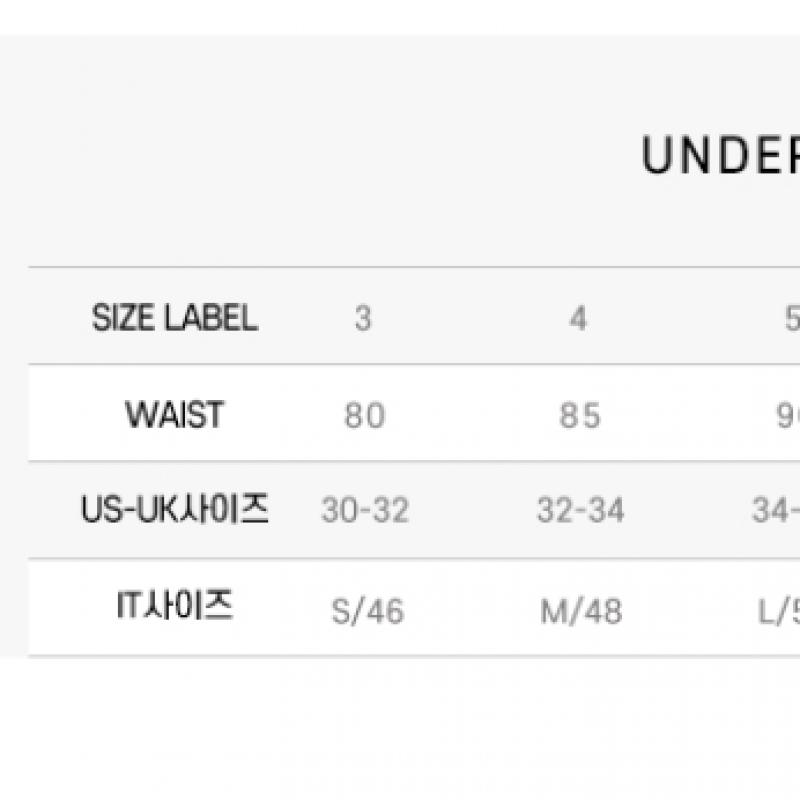Click the cut-off waist value after 85
This screenshot has width=800, height=800.
pos(788,415)
